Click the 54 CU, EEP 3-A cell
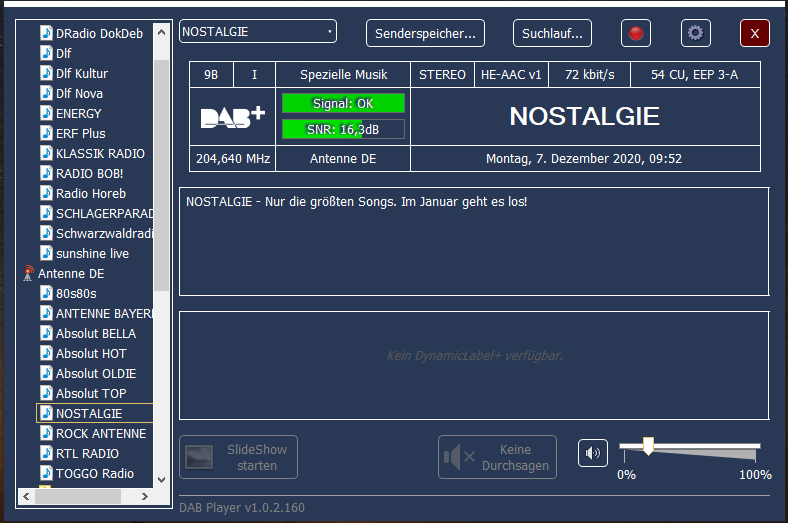 point(696,75)
